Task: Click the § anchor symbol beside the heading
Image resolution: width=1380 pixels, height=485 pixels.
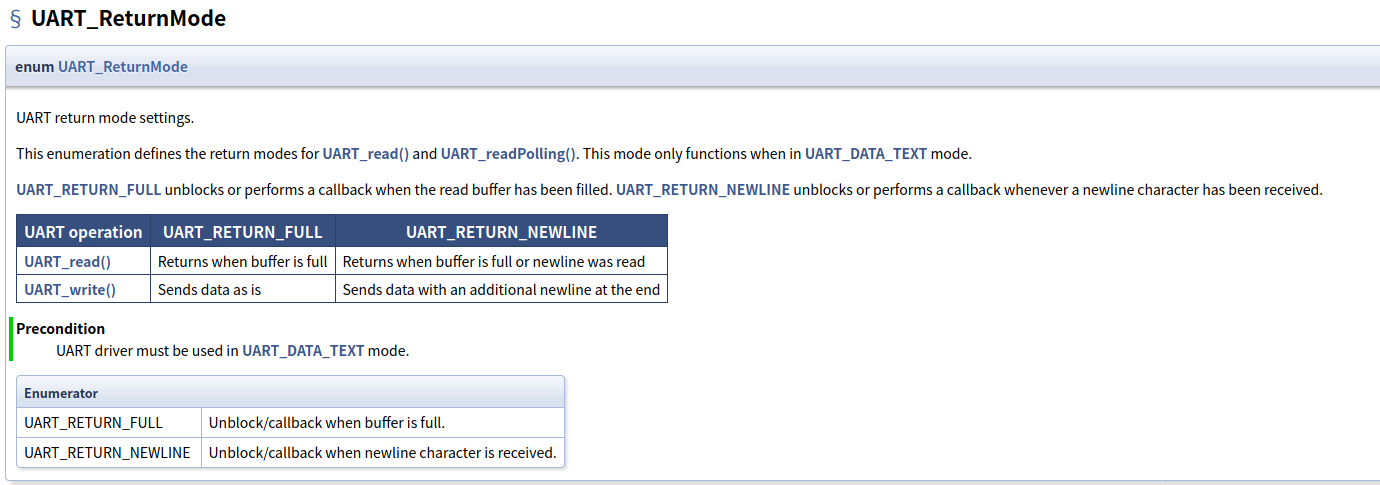Action: click(x=15, y=18)
